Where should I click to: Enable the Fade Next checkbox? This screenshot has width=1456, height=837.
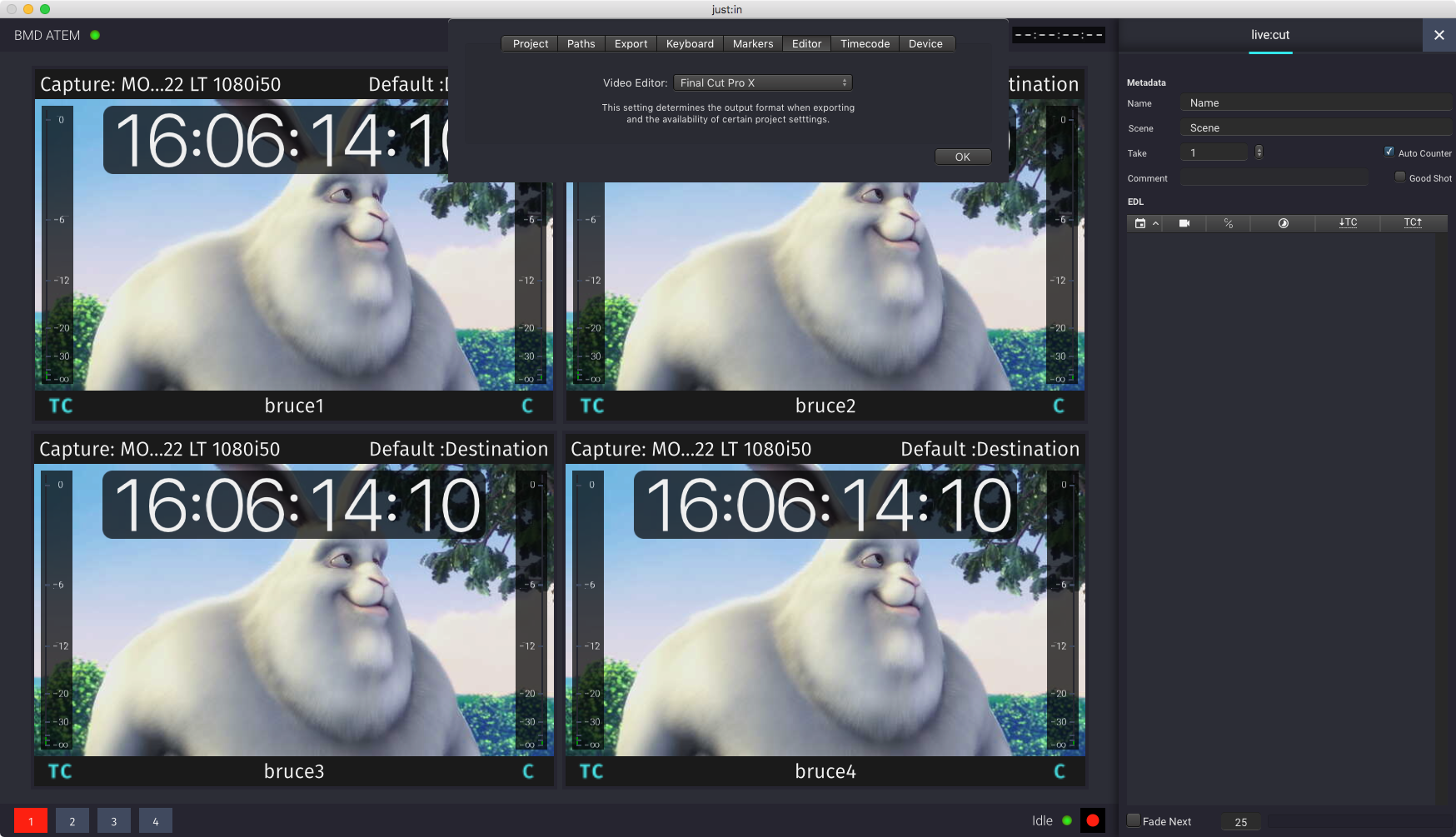pos(1134,820)
